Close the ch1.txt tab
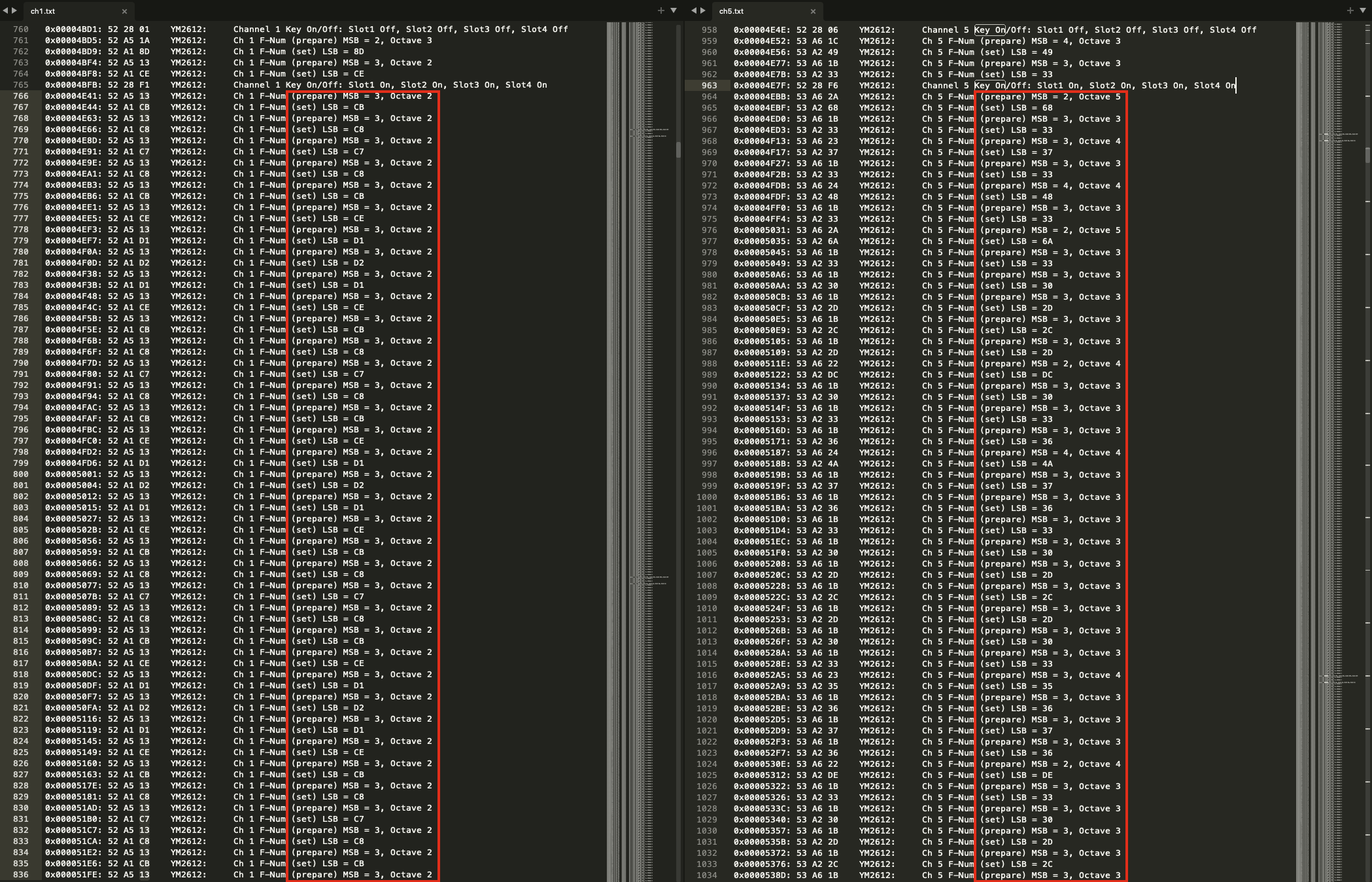 pos(124,11)
